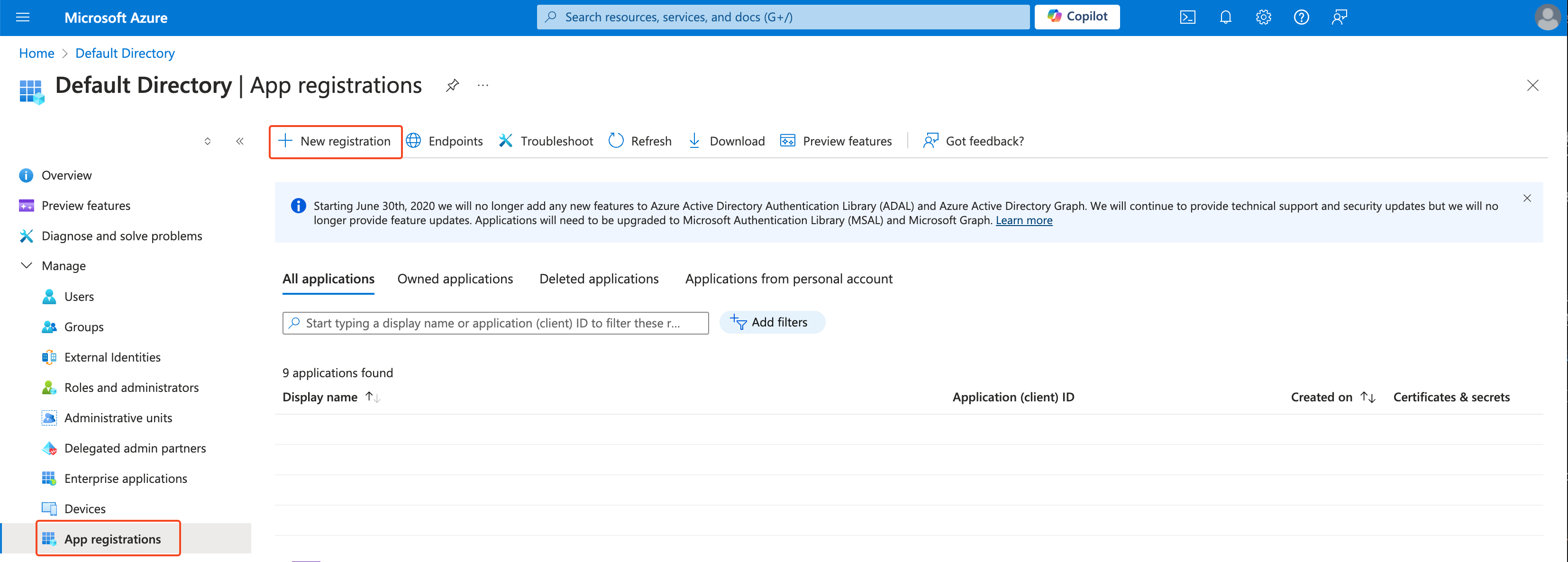The width and height of the screenshot is (1568, 562).
Task: Click the user account avatar
Action: pos(1547,17)
